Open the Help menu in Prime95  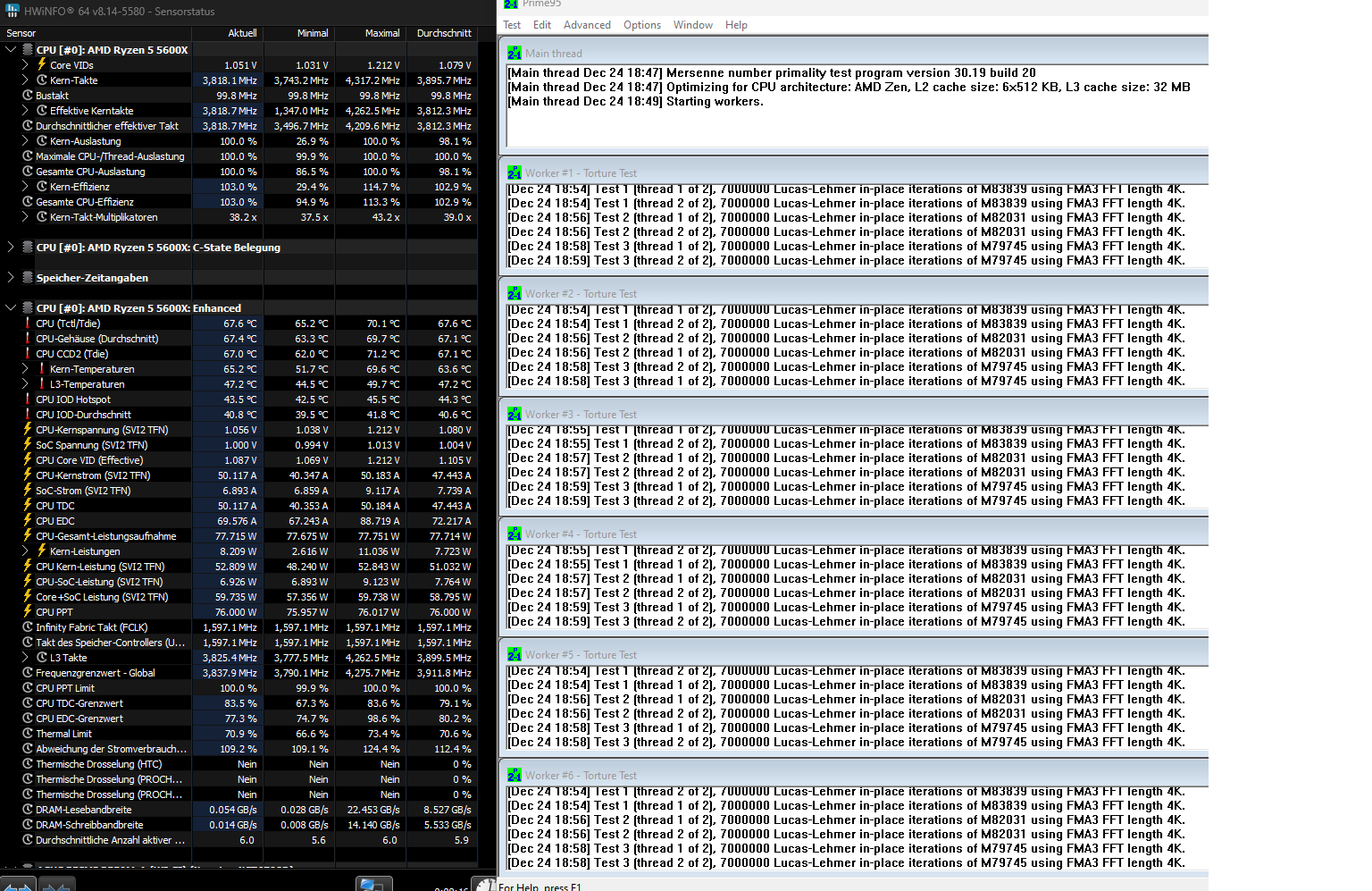736,25
